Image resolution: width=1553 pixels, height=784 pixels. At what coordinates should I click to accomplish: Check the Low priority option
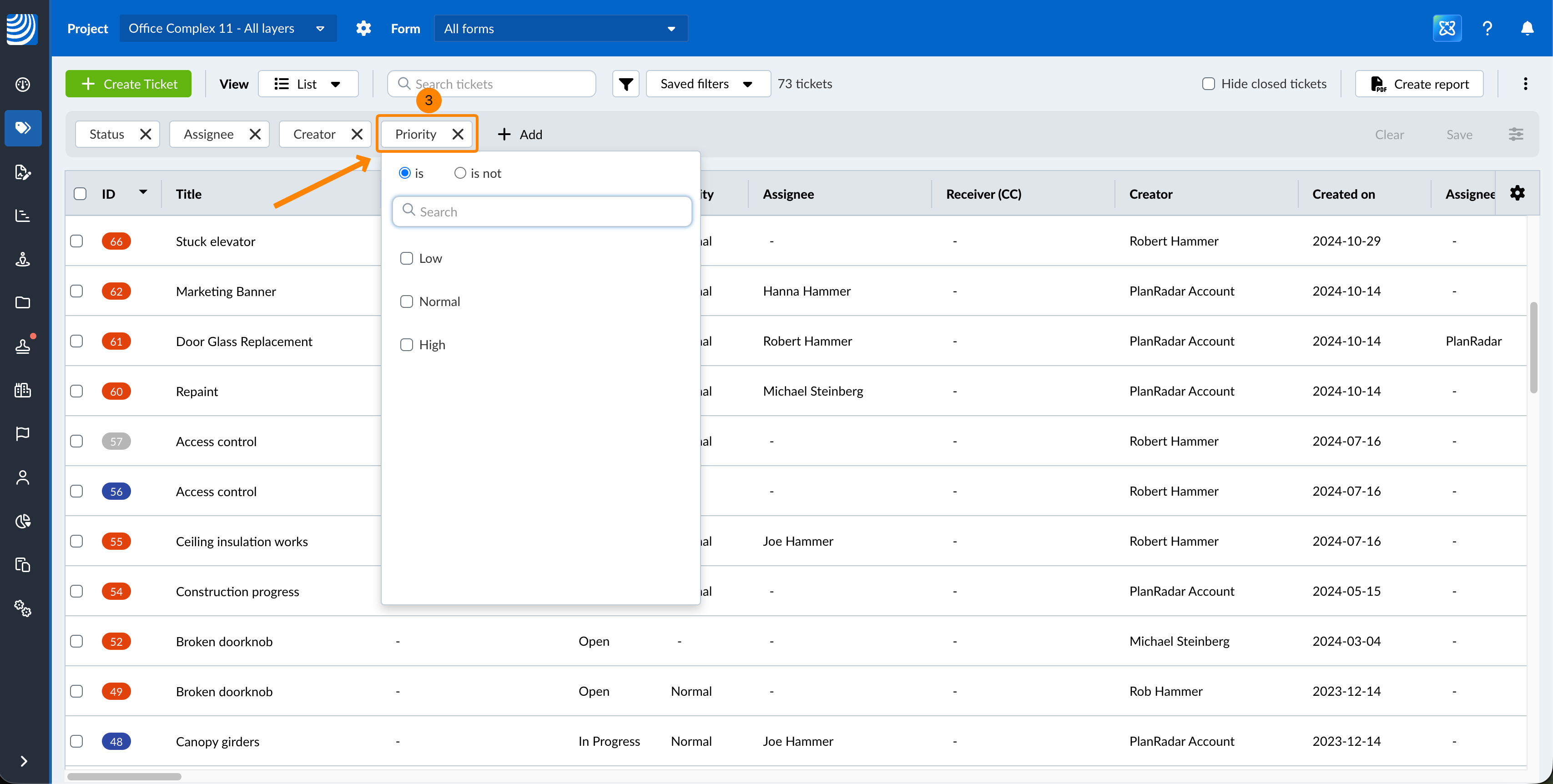pos(407,258)
